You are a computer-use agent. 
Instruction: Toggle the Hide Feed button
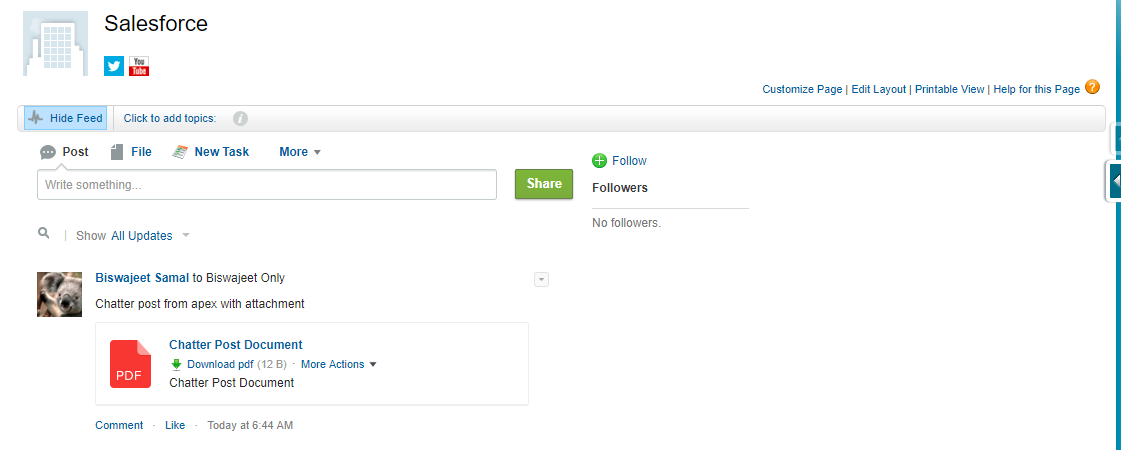pyautogui.click(x=66, y=118)
